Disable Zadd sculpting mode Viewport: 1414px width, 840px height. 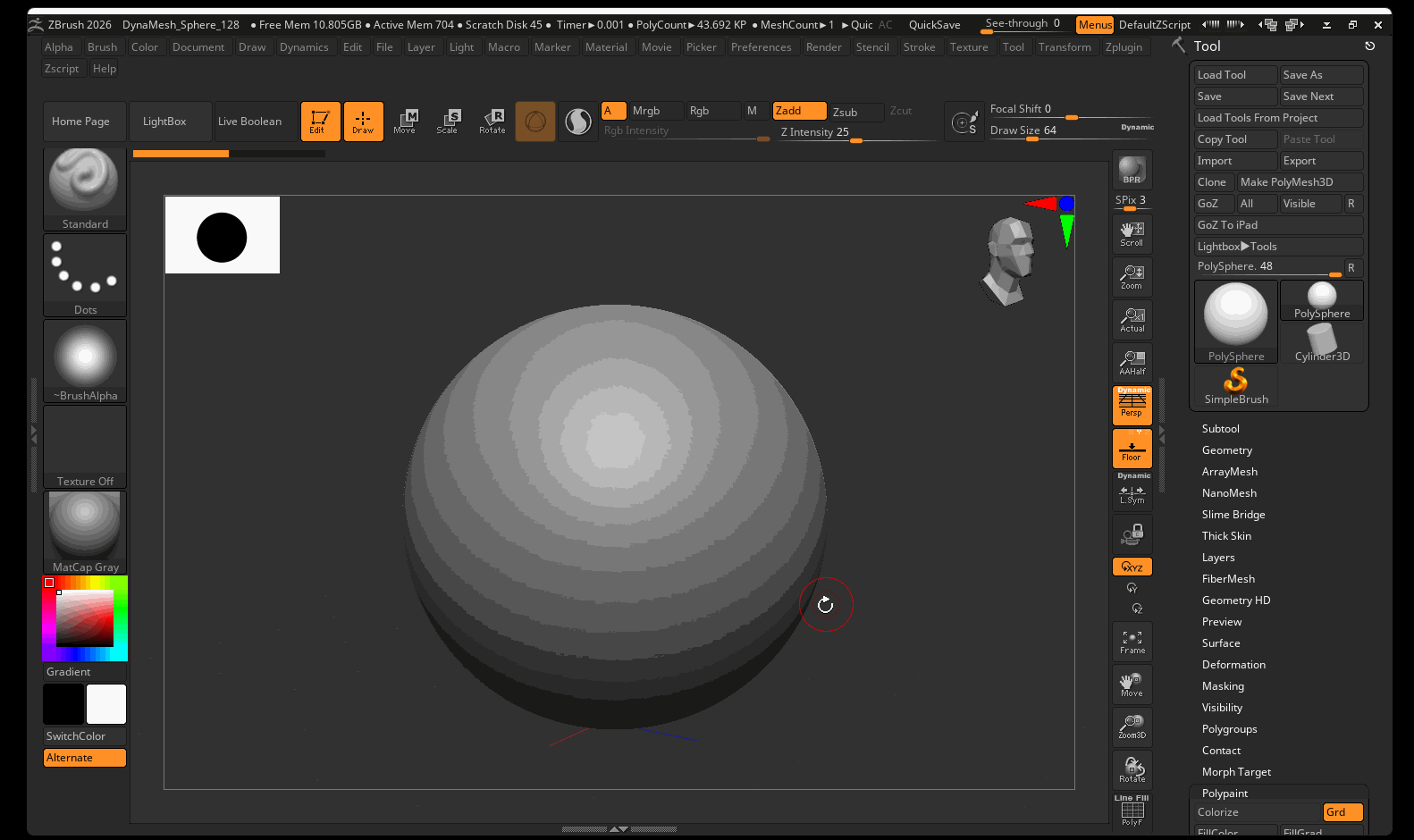799,111
